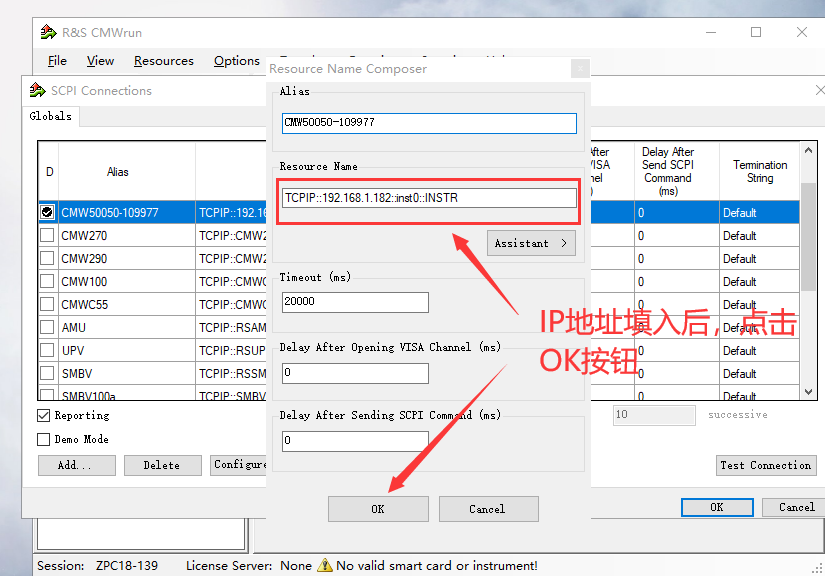Screen dimensions: 825x581
Task: Click the R&S CMWrun app icon in title bar
Action: [48, 32]
